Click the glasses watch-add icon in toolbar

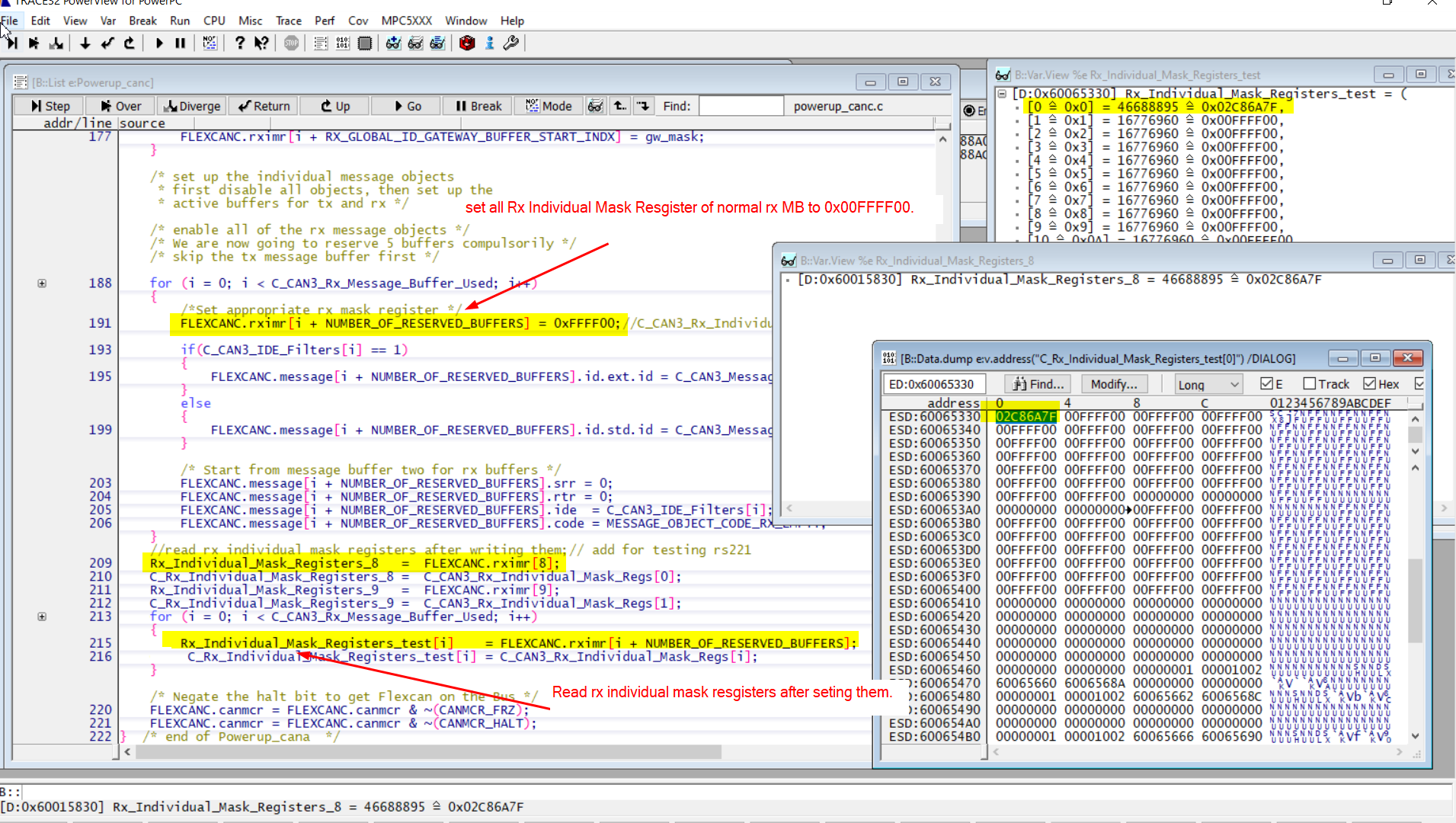[393, 43]
